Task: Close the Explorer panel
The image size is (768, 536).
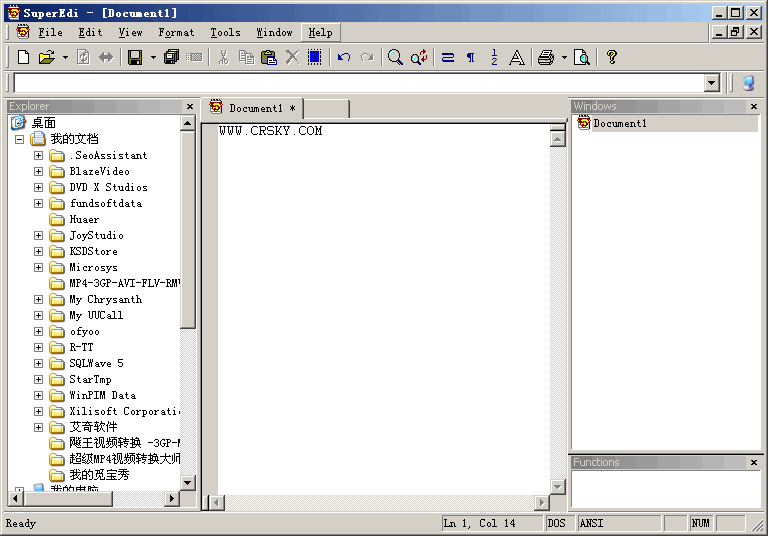Action: [x=190, y=106]
